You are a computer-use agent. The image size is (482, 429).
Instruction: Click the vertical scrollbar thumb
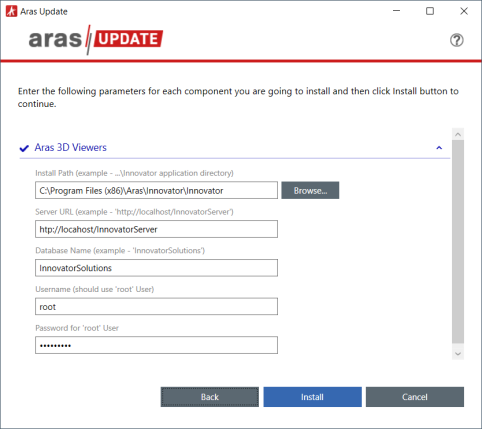(458, 242)
